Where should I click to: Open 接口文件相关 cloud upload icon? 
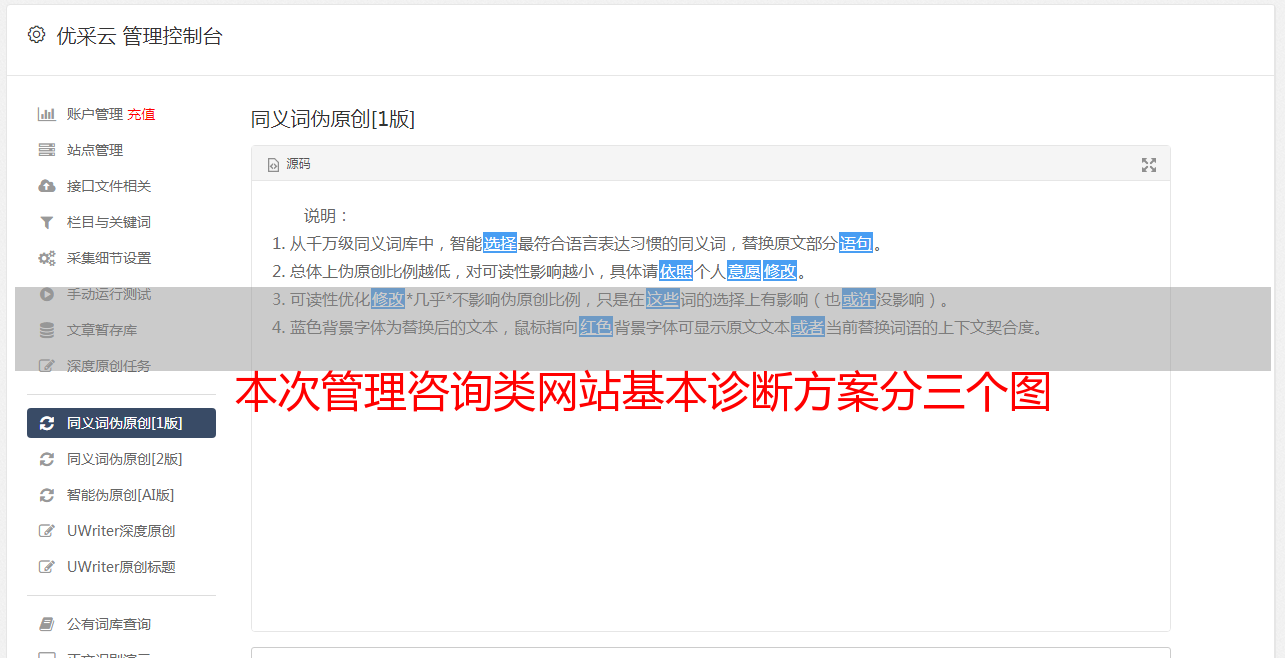tap(46, 186)
